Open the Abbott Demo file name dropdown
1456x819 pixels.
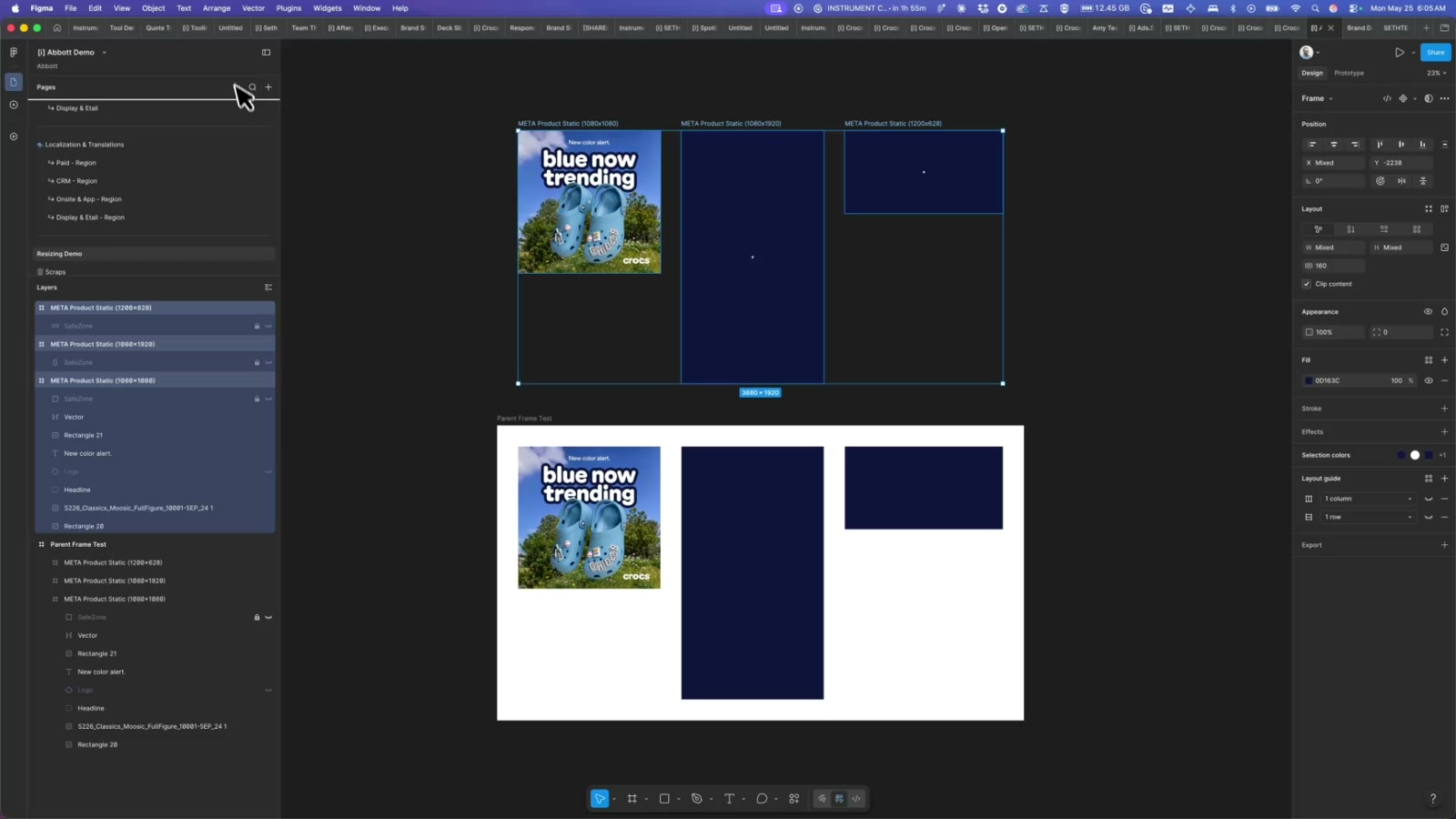pos(104,53)
